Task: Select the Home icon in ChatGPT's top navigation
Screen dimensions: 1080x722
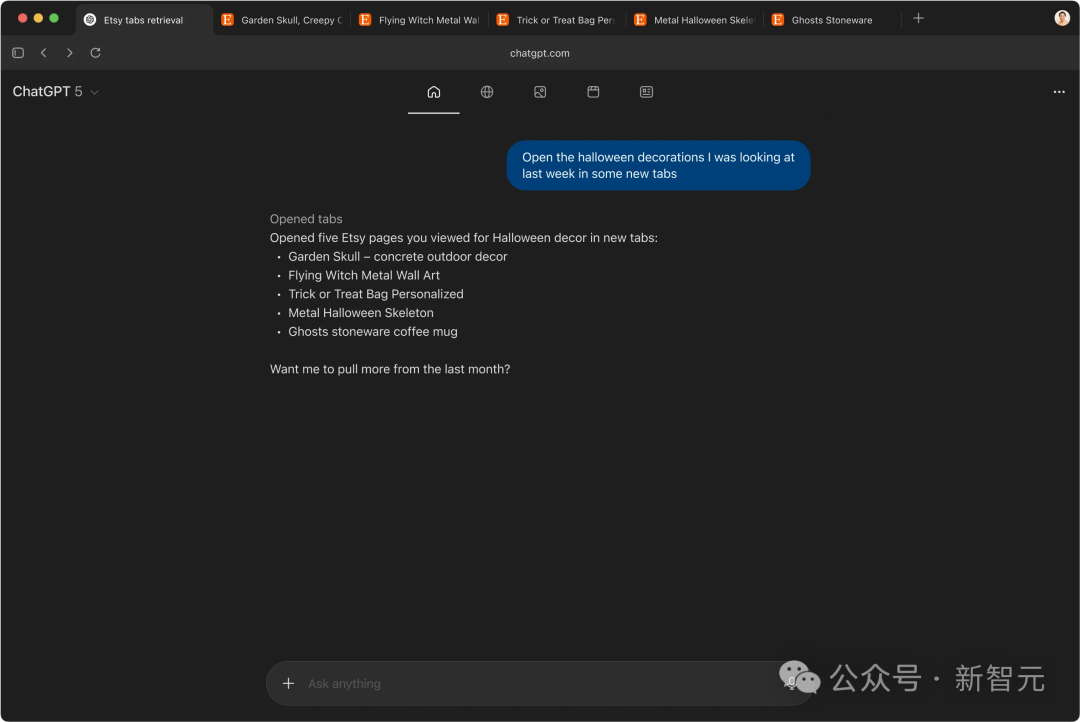Action: (x=433, y=91)
